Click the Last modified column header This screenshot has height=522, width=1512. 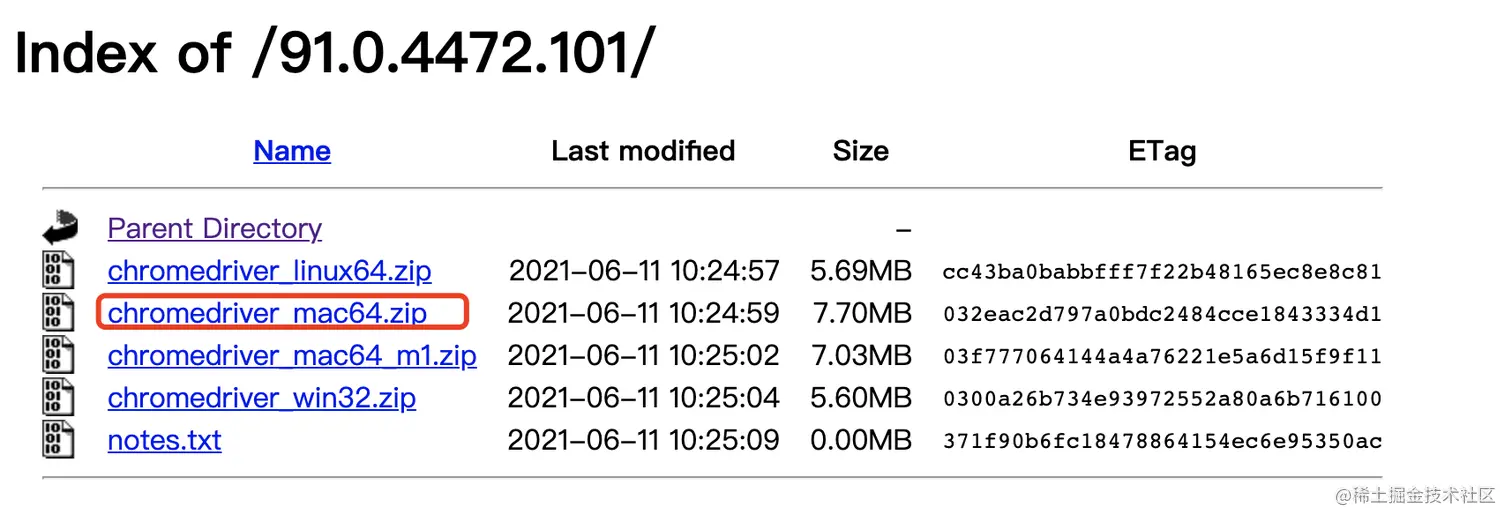[643, 151]
